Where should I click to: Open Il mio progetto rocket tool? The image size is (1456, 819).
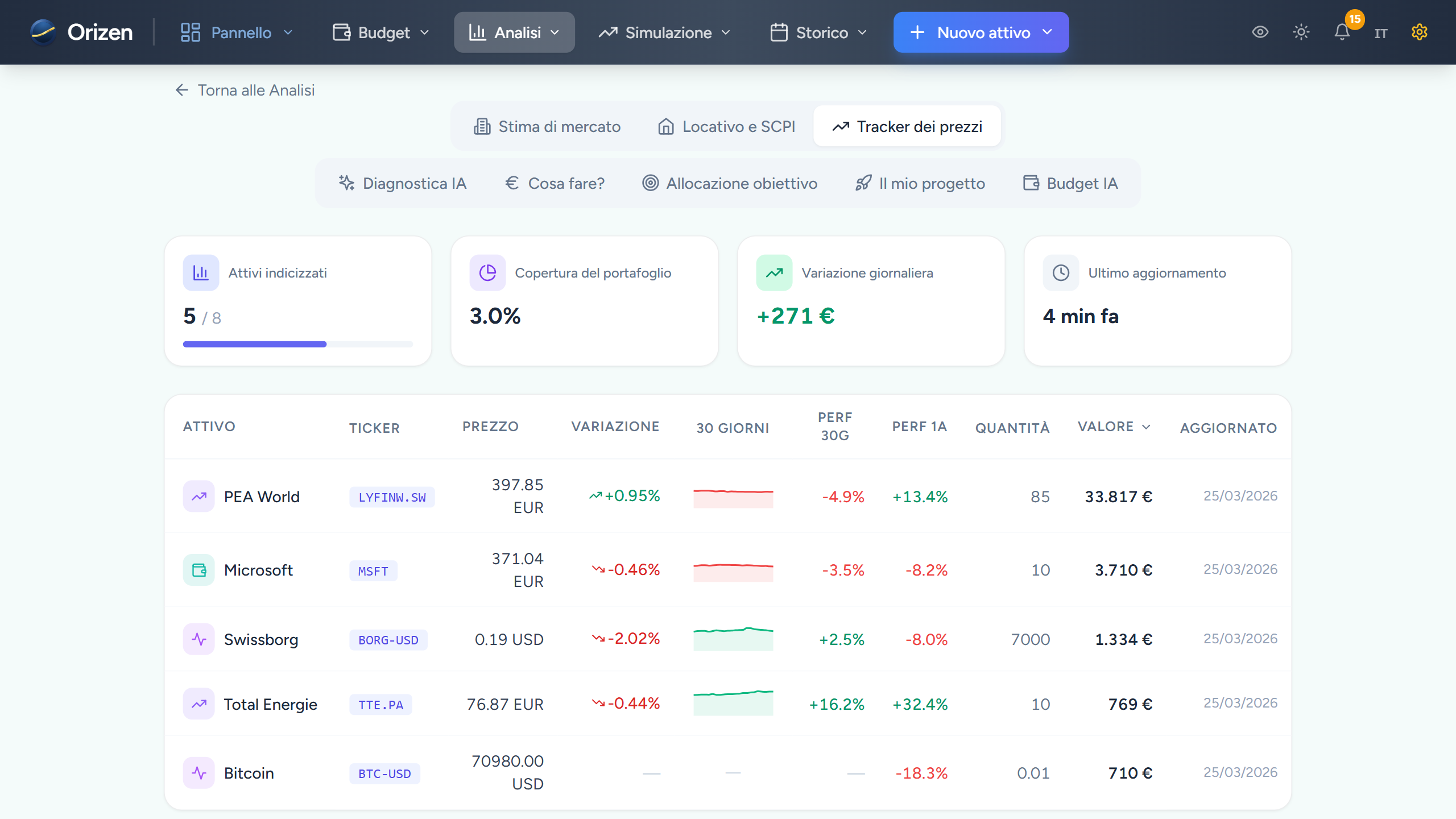tap(919, 183)
